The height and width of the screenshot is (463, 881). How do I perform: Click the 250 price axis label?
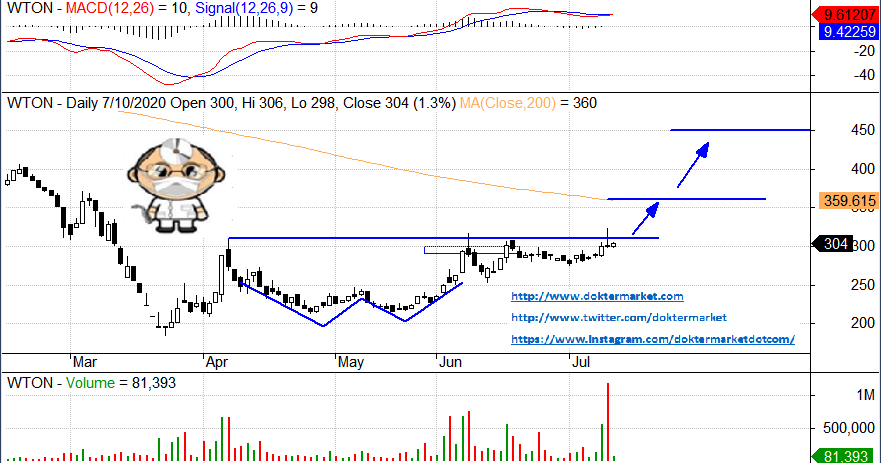pyautogui.click(x=863, y=284)
